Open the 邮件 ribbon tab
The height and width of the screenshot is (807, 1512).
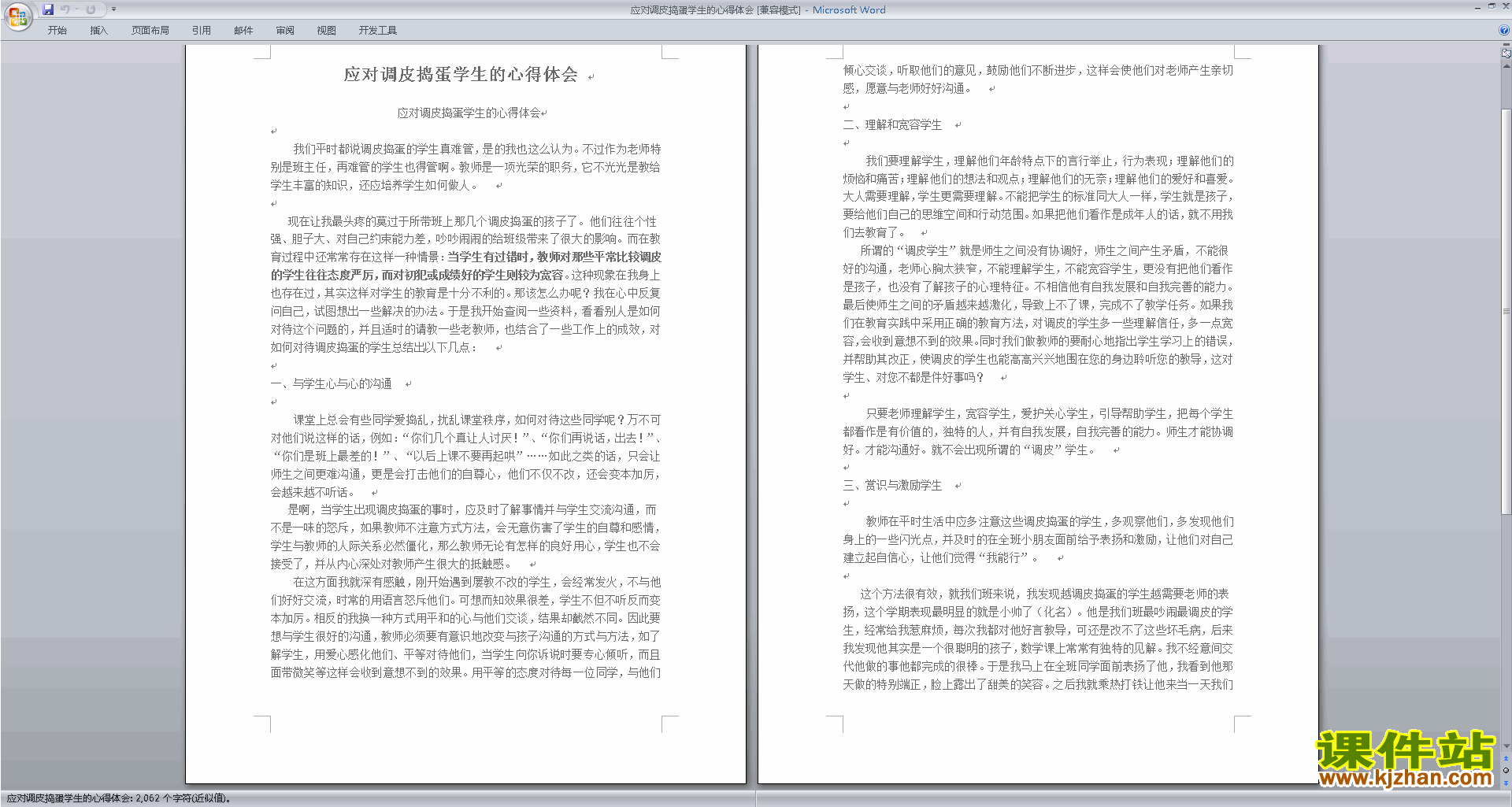click(243, 31)
